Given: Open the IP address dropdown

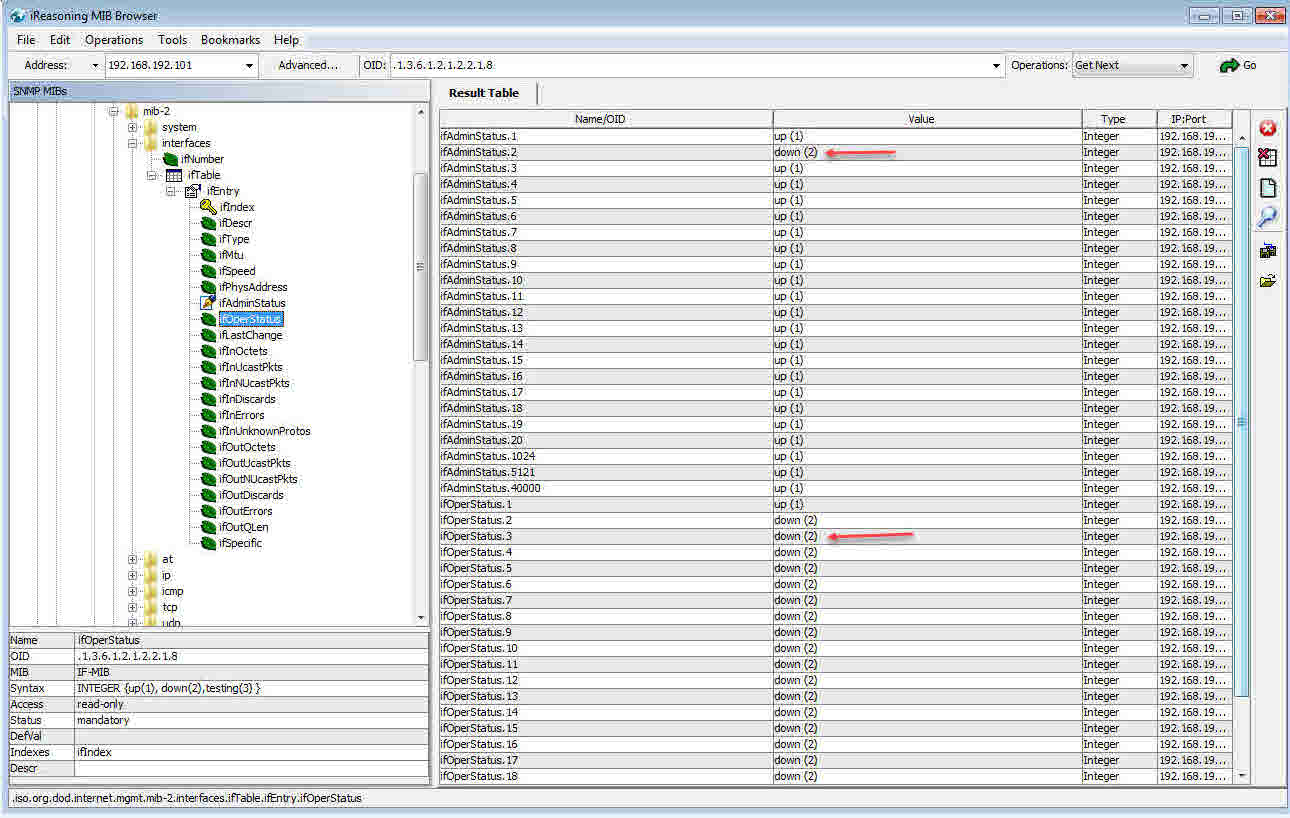Looking at the screenshot, I should point(249,66).
